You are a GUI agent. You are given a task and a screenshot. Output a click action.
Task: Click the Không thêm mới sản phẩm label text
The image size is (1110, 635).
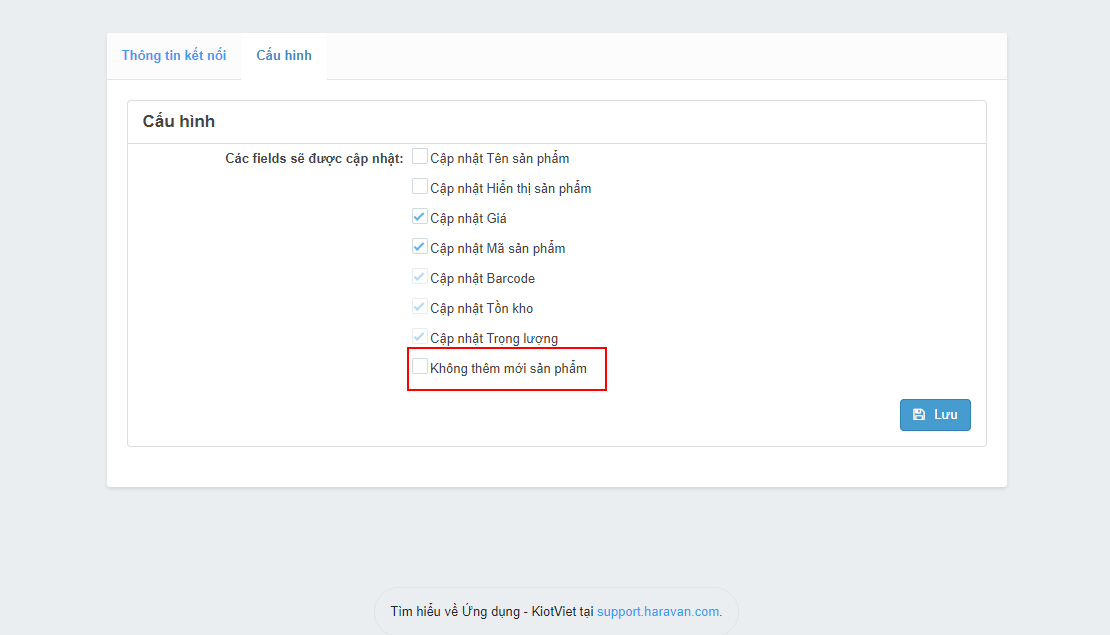tap(508, 369)
